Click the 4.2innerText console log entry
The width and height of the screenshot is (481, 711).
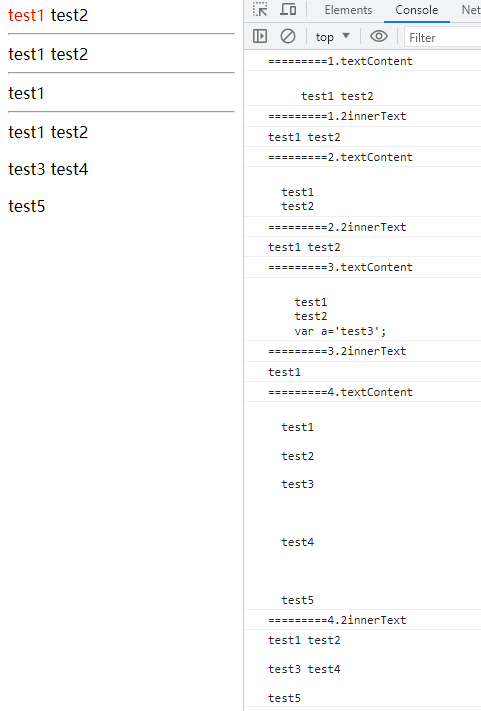point(337,620)
